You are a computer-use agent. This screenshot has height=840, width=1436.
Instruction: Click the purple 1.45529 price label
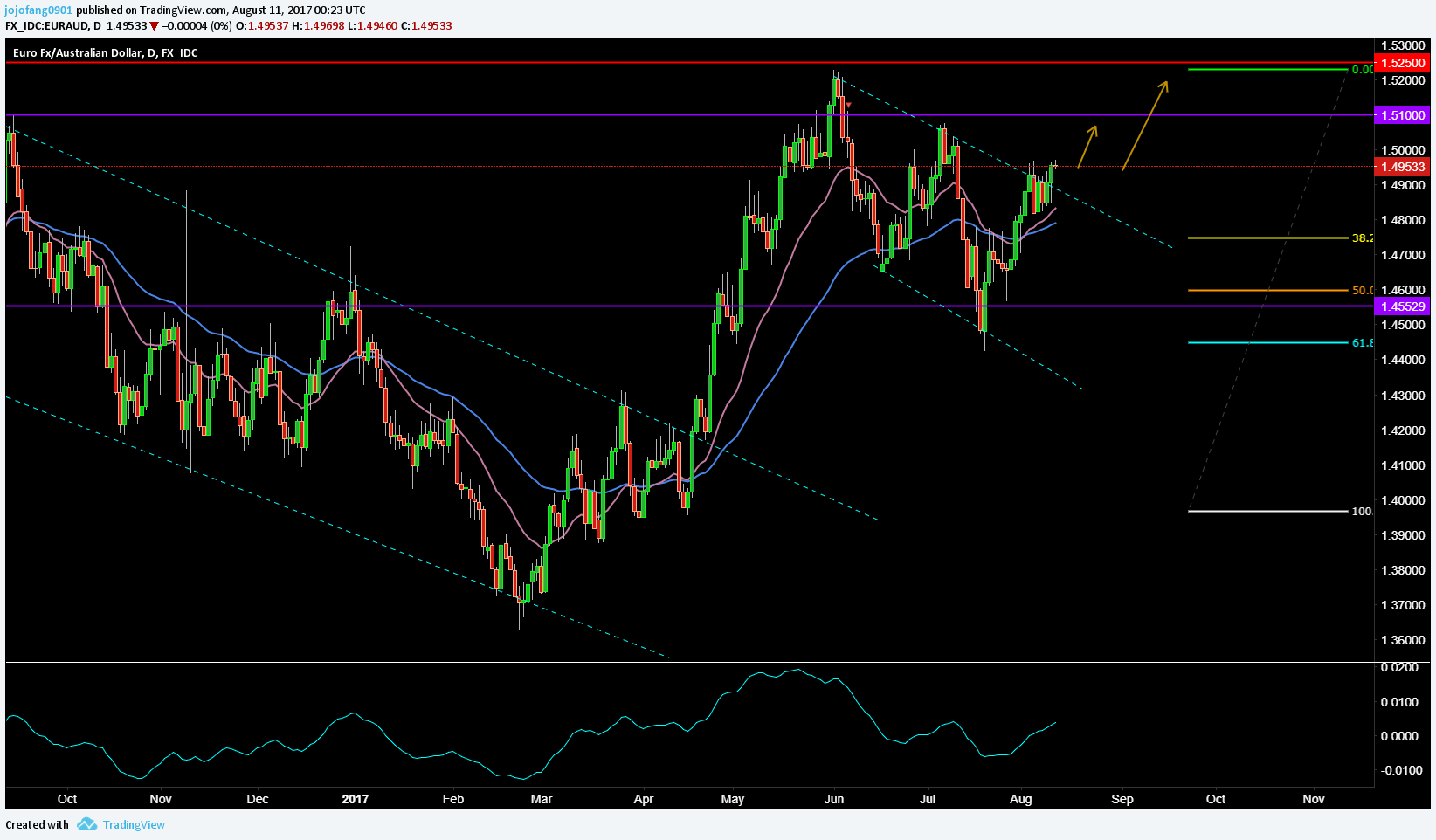coord(1402,306)
